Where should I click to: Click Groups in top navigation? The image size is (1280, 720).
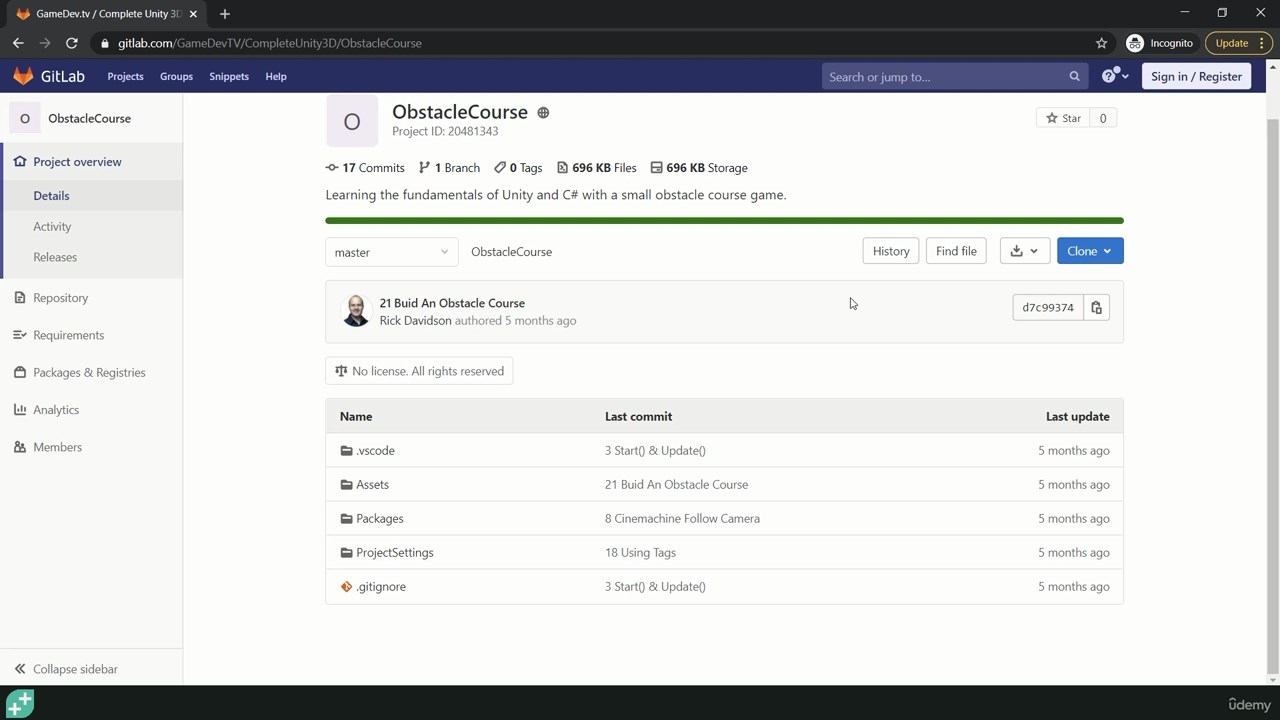(x=176, y=76)
